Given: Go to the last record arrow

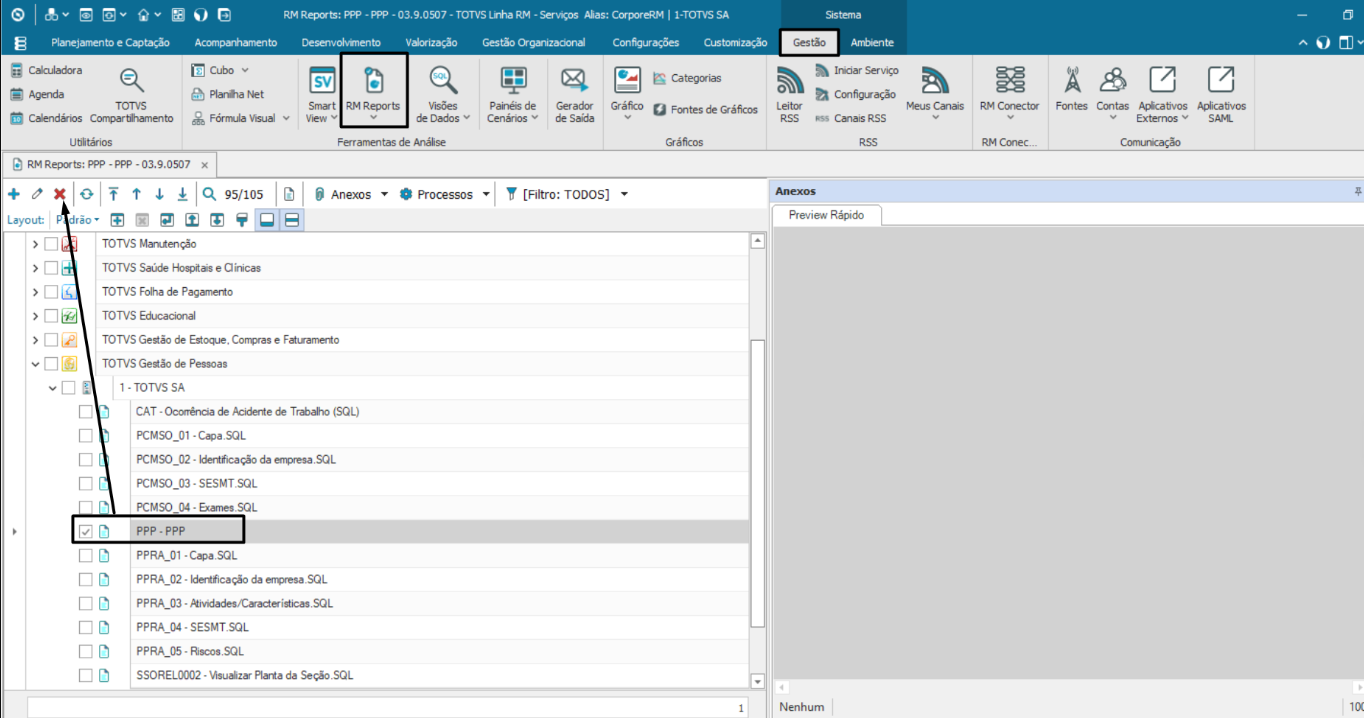Looking at the screenshot, I should (182, 194).
